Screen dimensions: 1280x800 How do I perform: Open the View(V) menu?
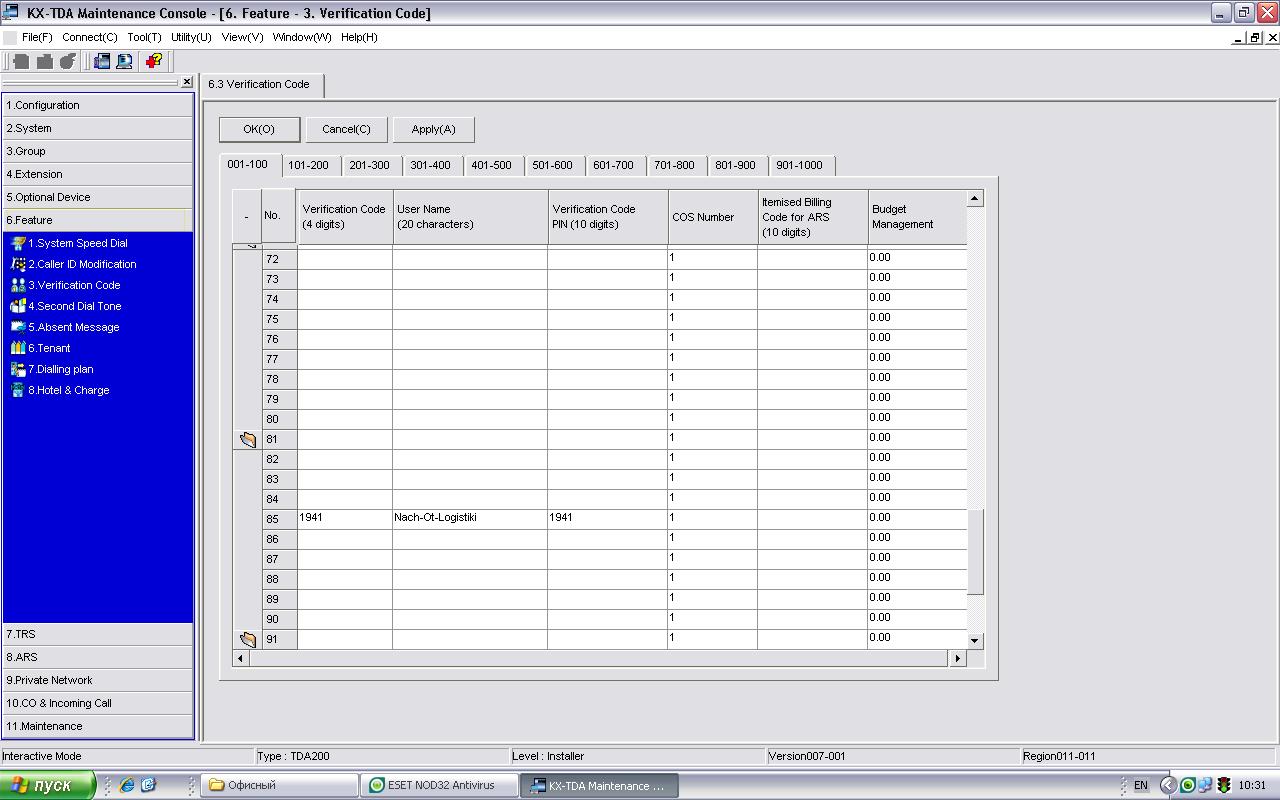click(x=242, y=37)
